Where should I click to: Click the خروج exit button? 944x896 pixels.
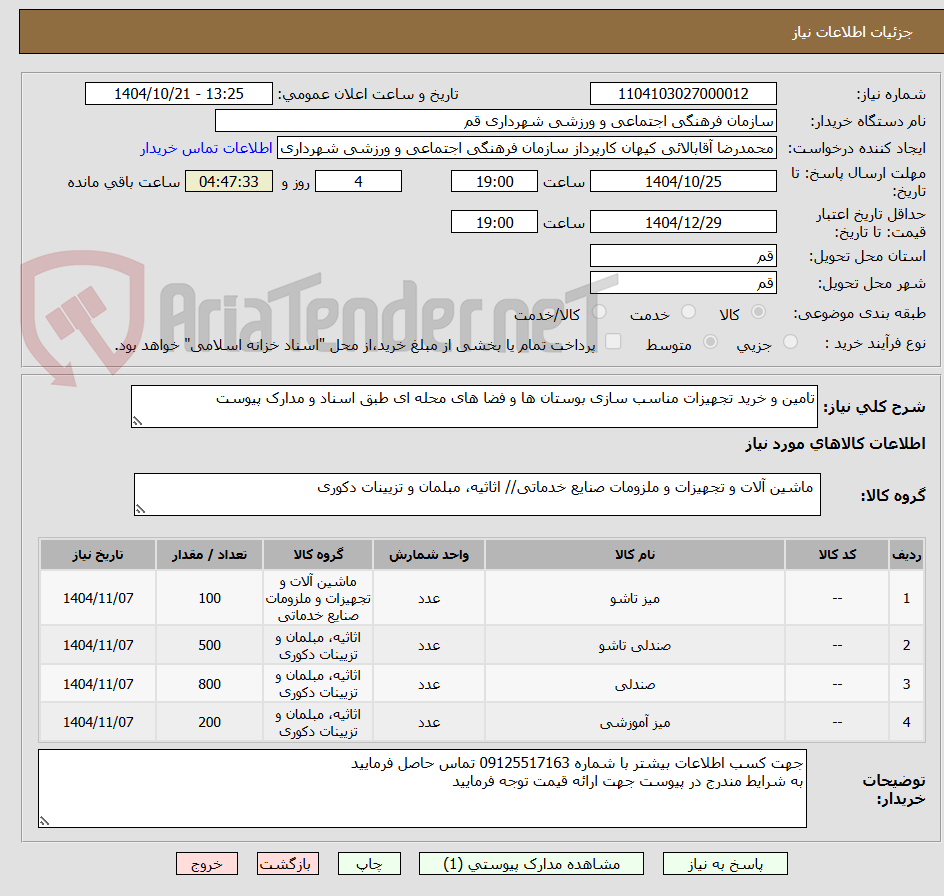(207, 863)
